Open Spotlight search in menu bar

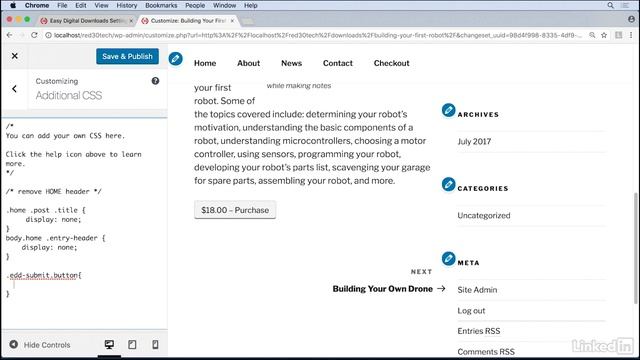[x=610, y=5]
